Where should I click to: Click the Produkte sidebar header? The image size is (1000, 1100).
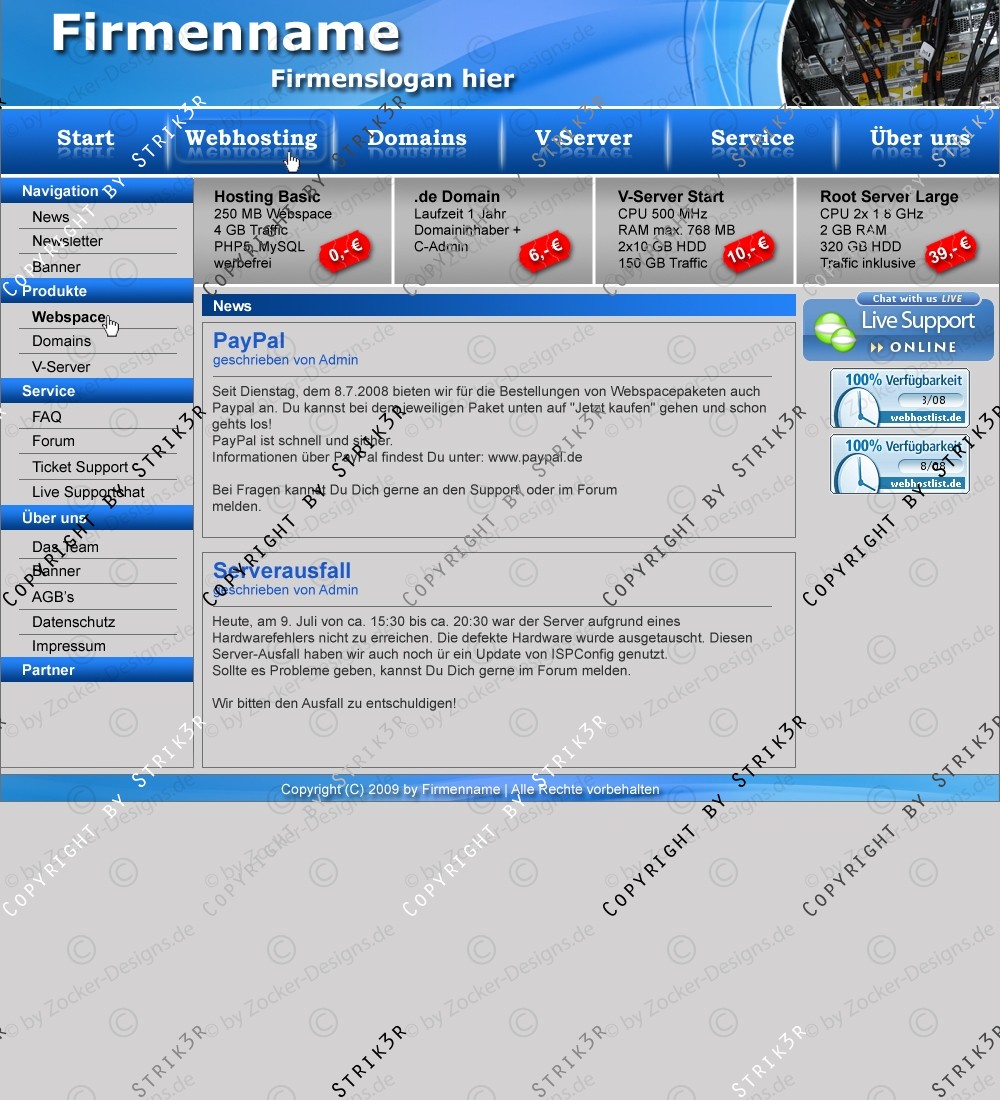click(x=97, y=290)
